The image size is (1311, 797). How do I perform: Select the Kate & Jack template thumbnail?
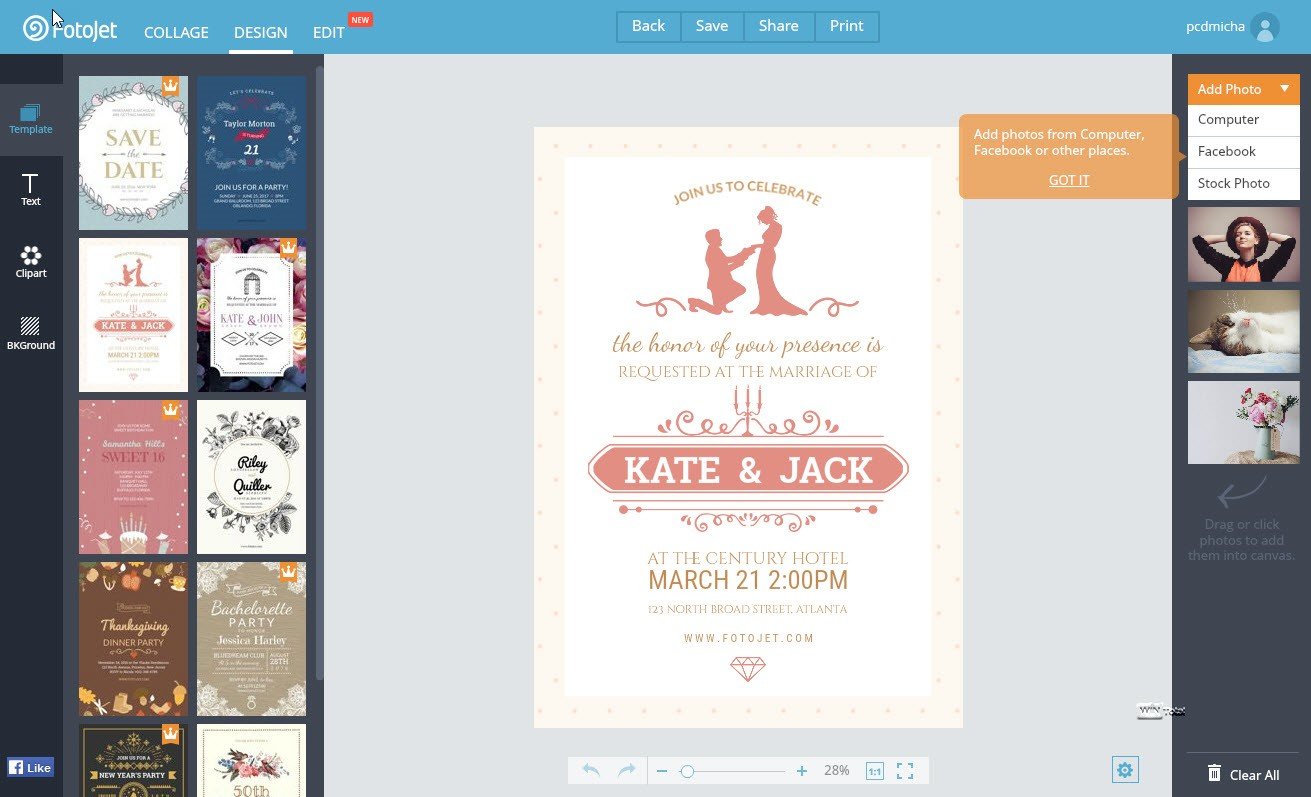coord(133,315)
